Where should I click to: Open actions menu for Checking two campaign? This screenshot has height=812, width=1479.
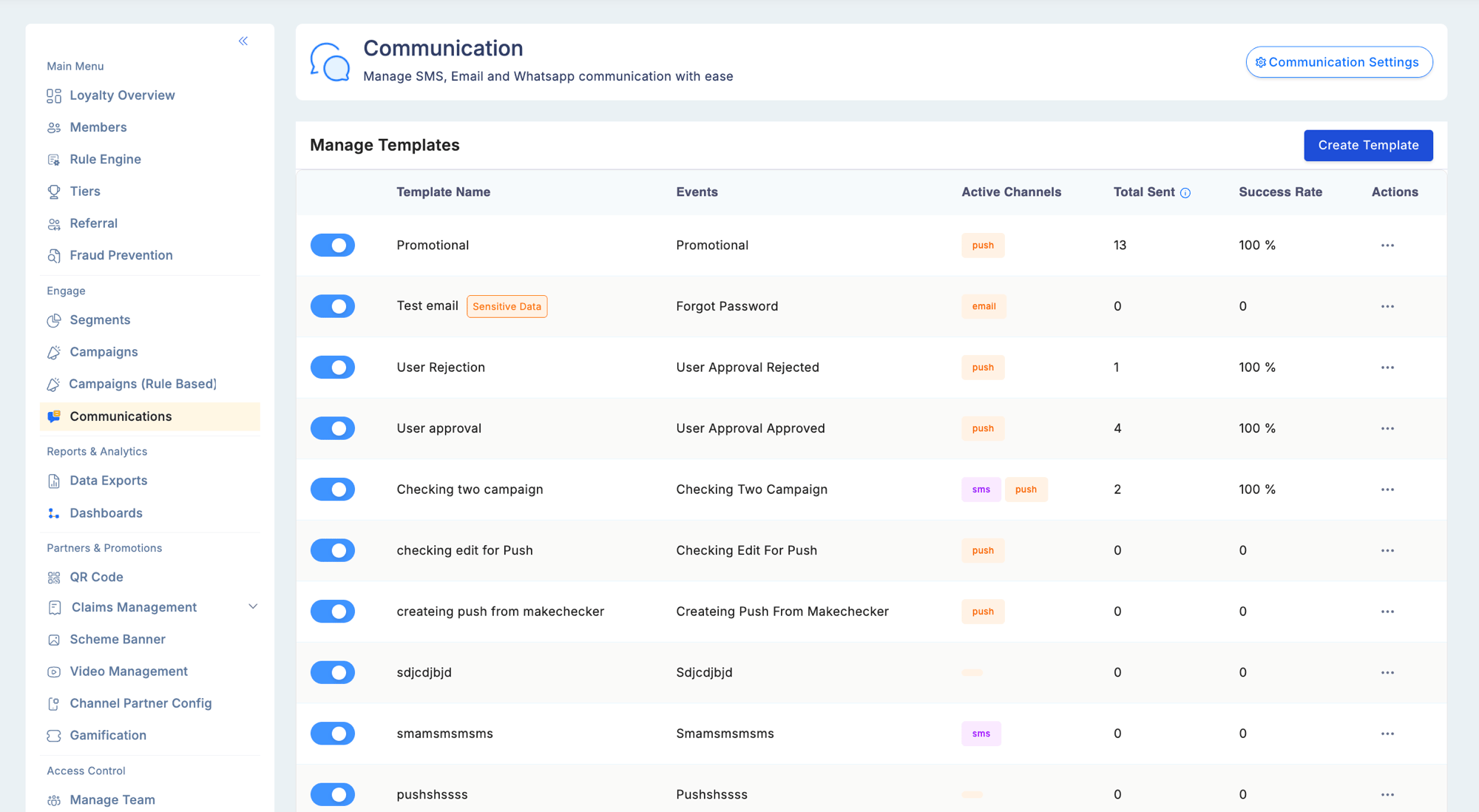coord(1387,490)
